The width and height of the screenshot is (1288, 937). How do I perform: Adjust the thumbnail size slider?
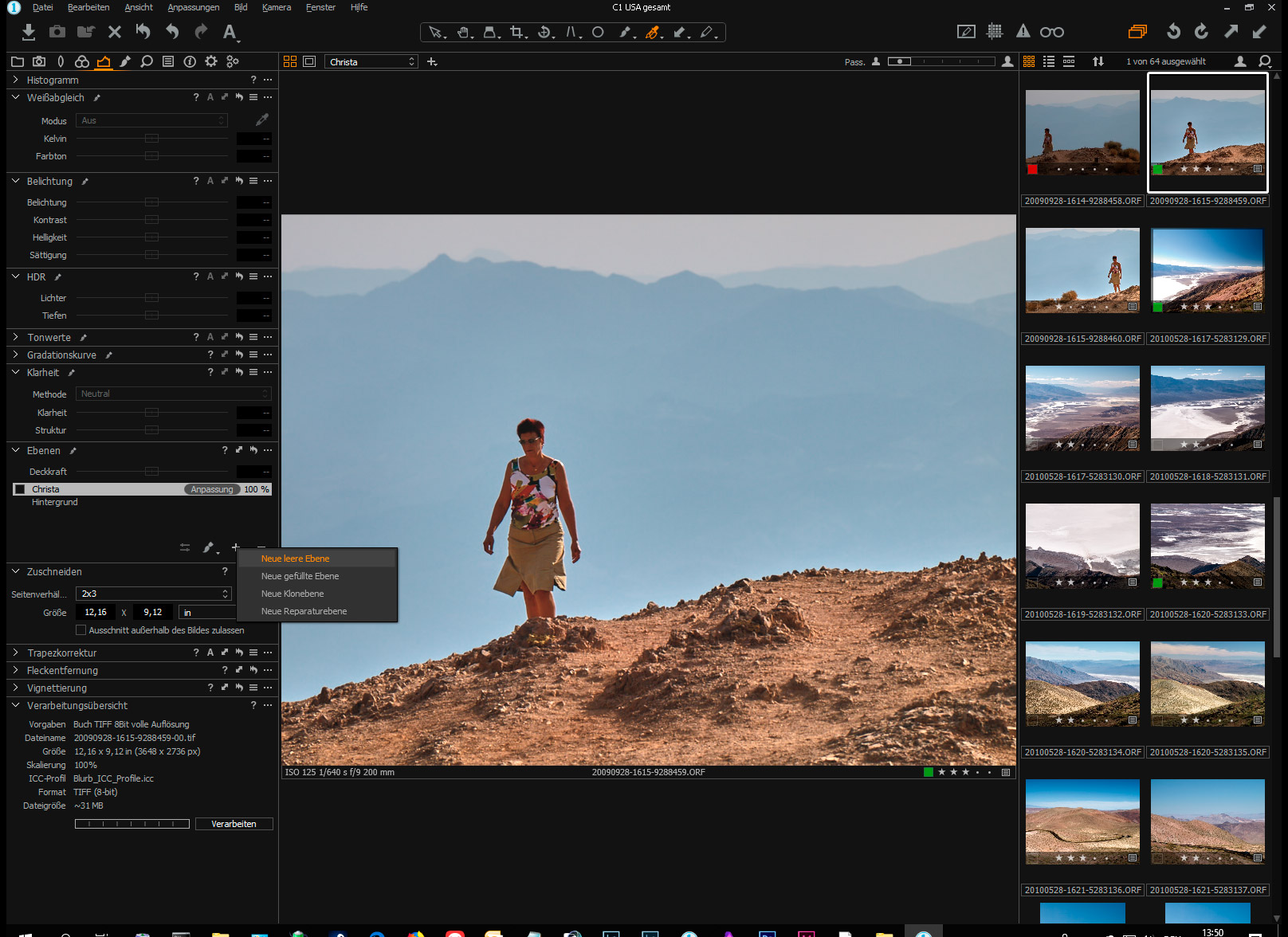coord(941,61)
